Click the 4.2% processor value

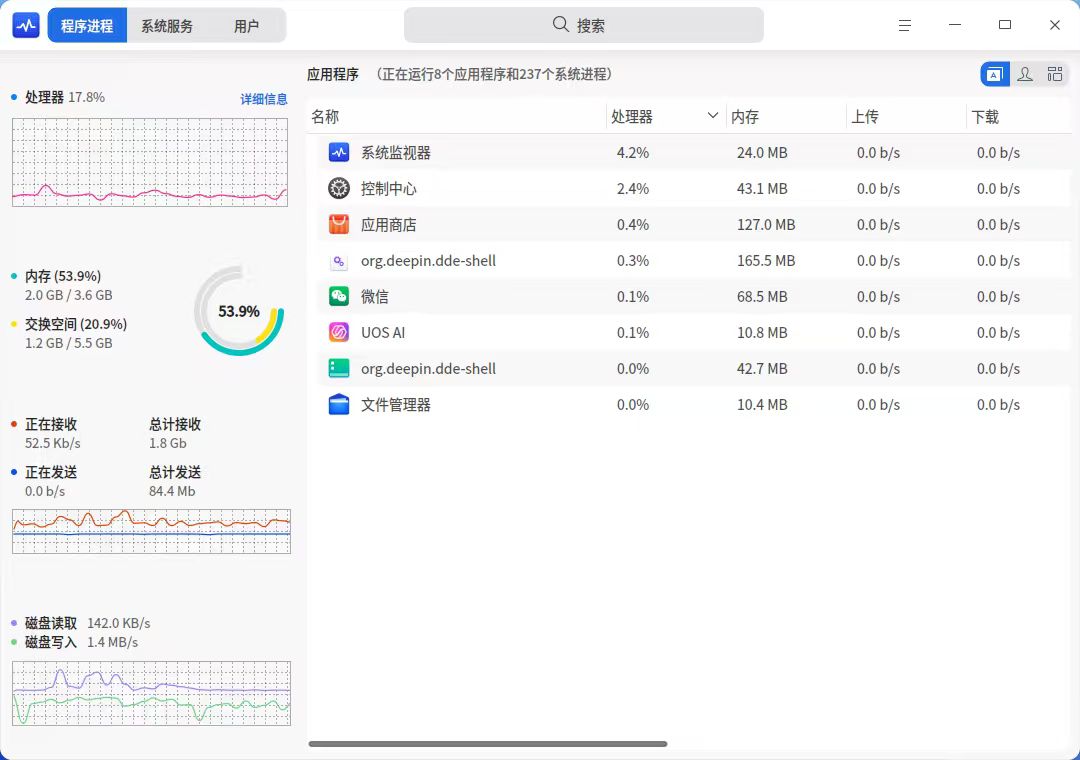(633, 152)
